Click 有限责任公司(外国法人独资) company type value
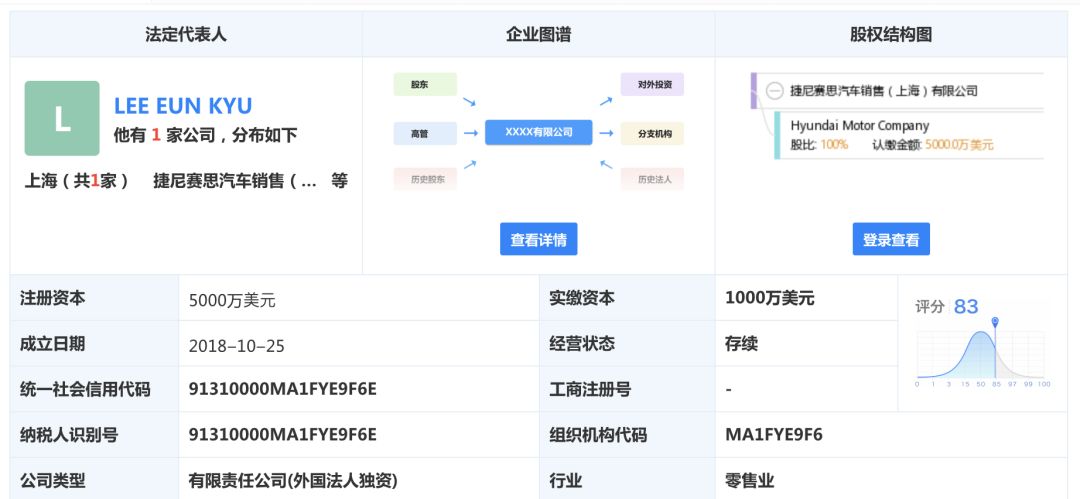This screenshot has height=499, width=1080. click(293, 480)
